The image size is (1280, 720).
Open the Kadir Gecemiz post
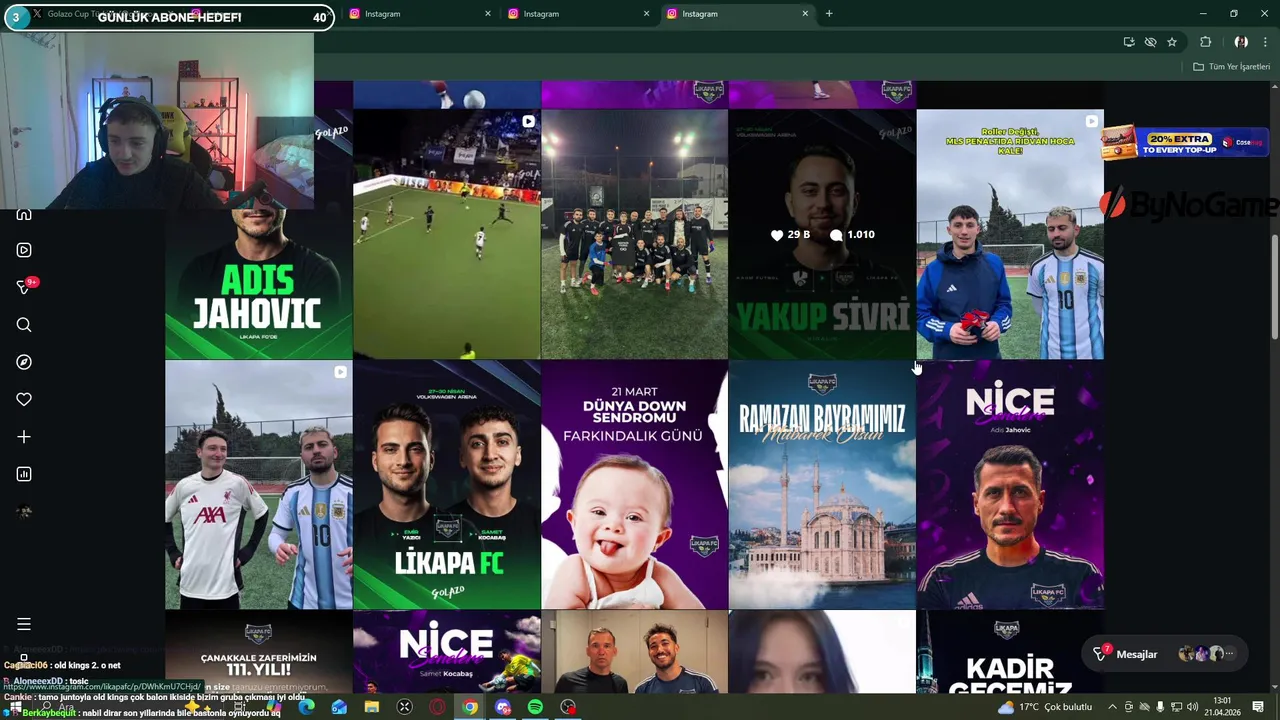pyautogui.click(x=1010, y=652)
